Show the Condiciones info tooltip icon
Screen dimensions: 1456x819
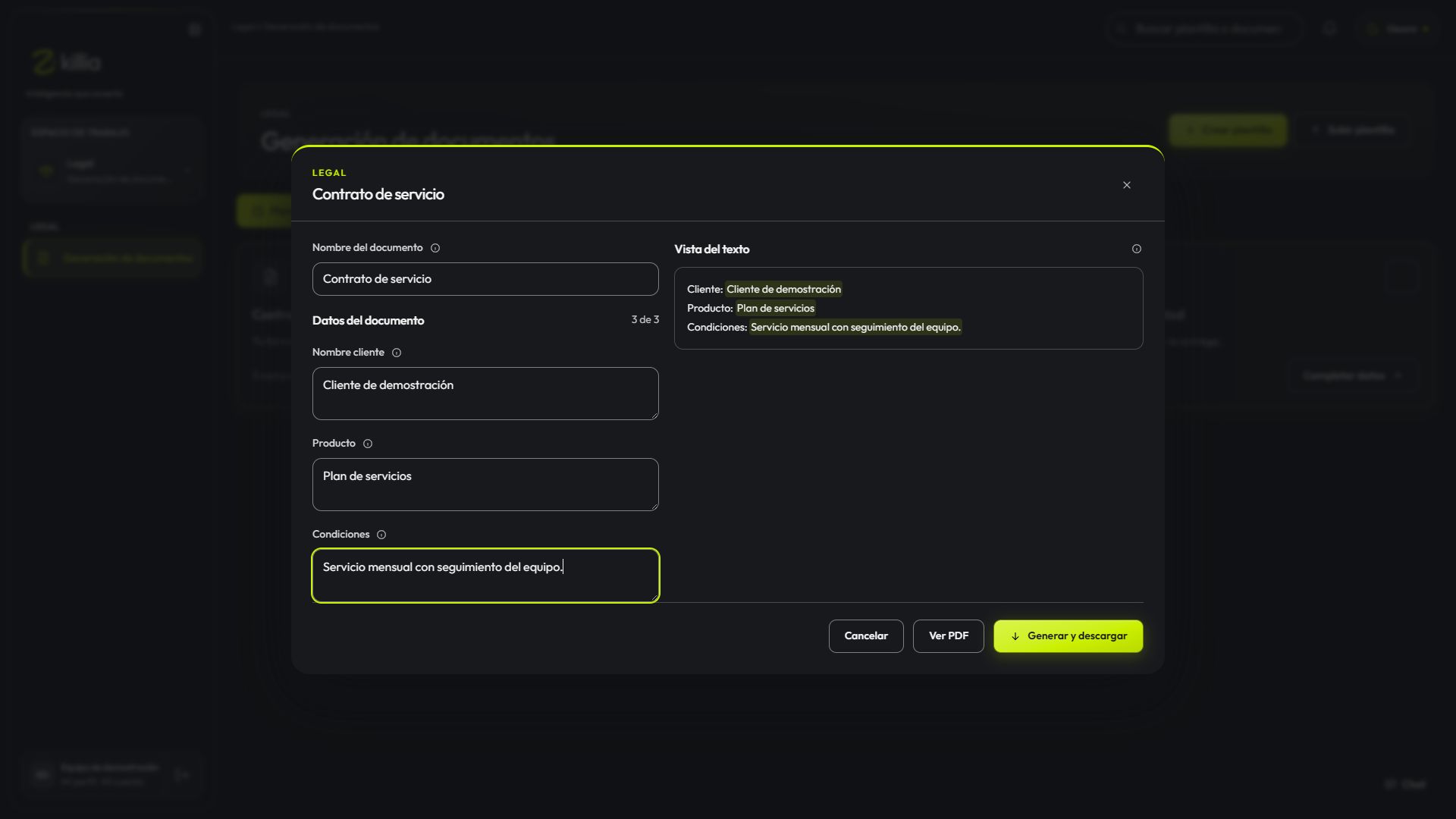(381, 535)
